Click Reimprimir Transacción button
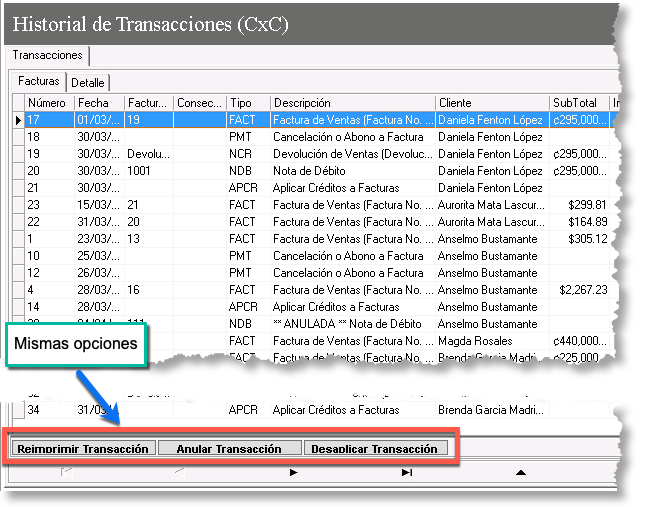The width and height of the screenshot is (666, 507). pos(83,448)
